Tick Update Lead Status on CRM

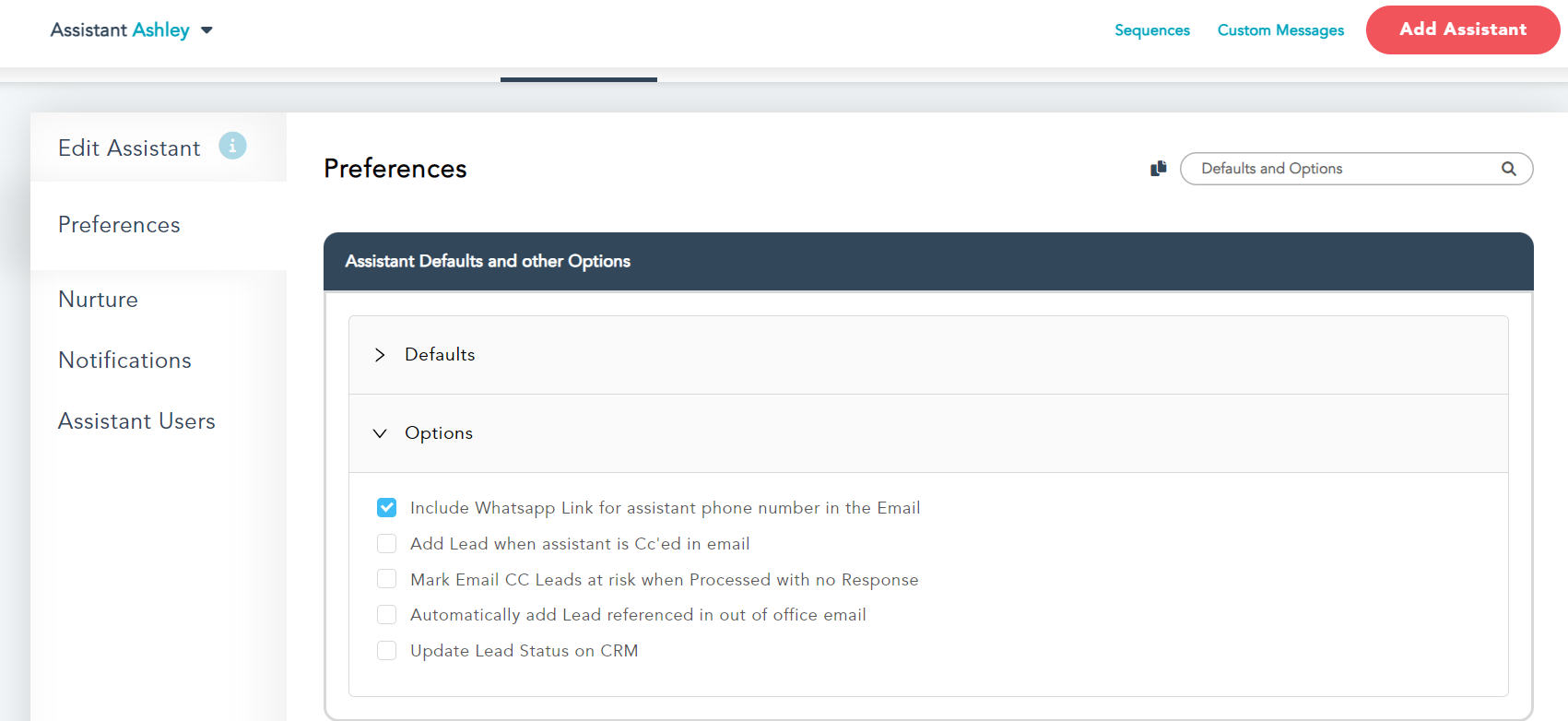(x=387, y=651)
